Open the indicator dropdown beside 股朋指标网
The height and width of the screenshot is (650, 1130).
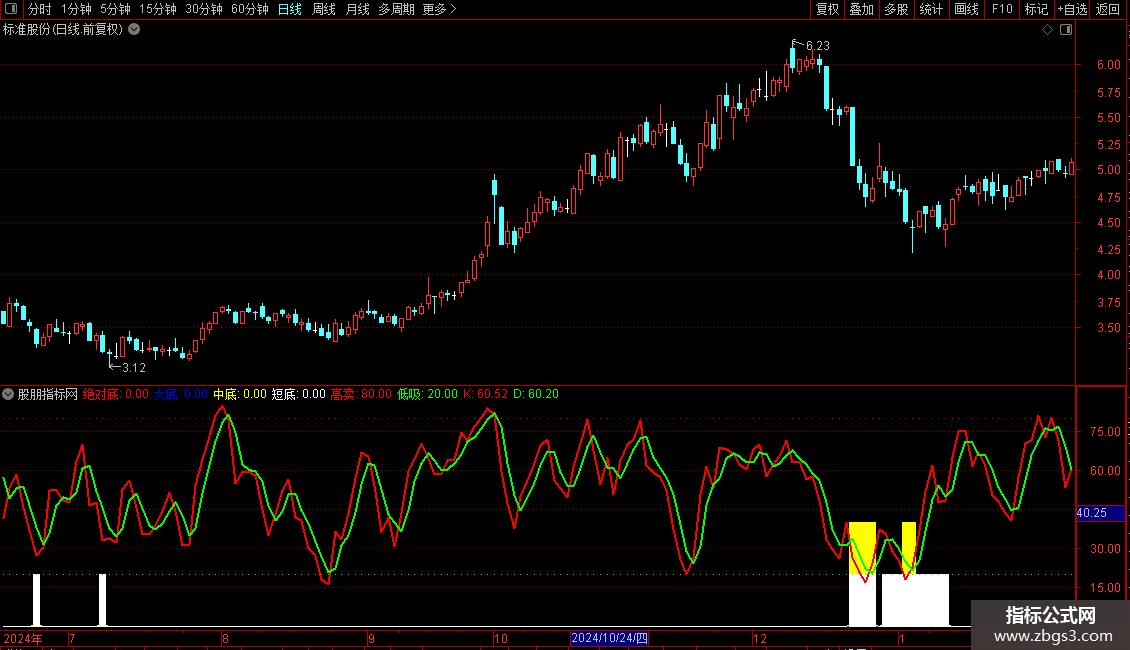pyautogui.click(x=8, y=394)
